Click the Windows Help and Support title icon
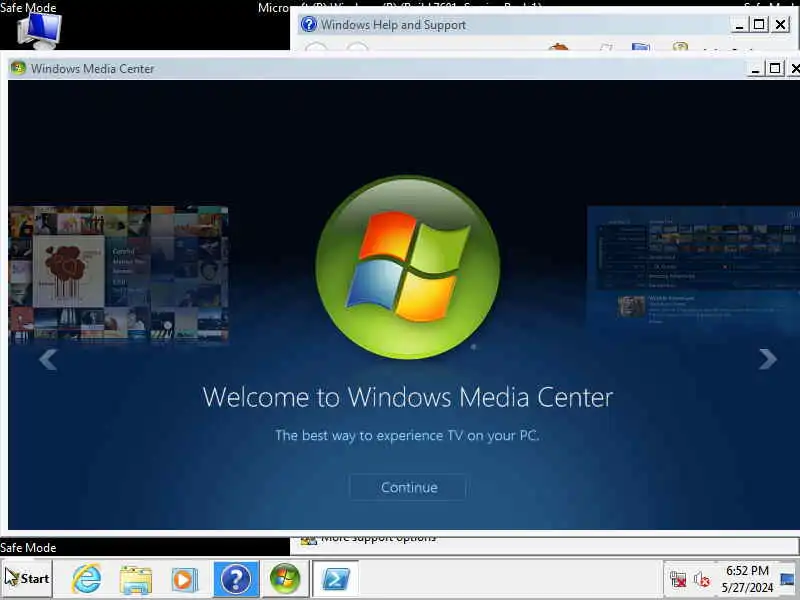The image size is (800, 600). tap(309, 24)
